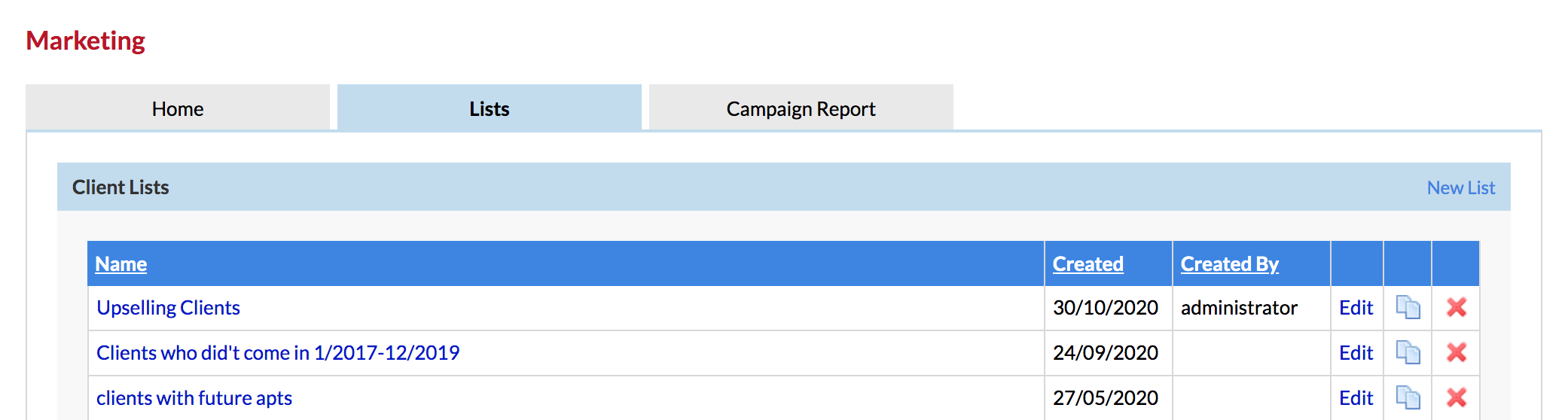Open the Lists tab
Viewport: 1568px width, 420px height.
tap(490, 108)
